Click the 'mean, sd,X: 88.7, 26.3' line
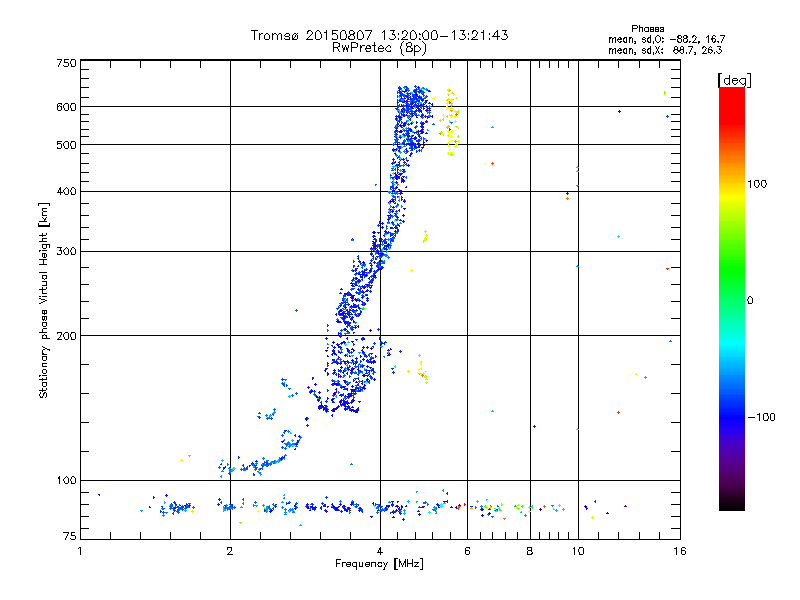The width and height of the screenshot is (800, 600). tap(665, 50)
